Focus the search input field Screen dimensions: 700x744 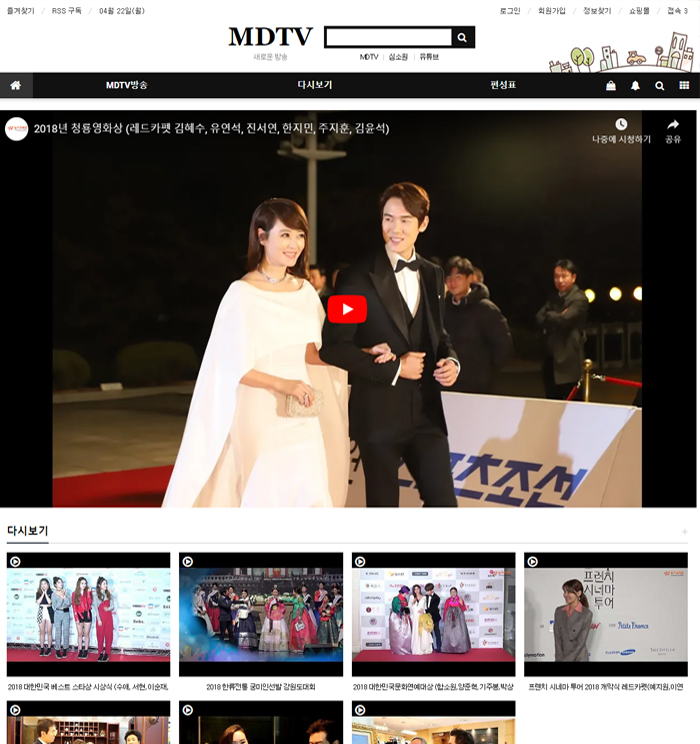point(388,38)
